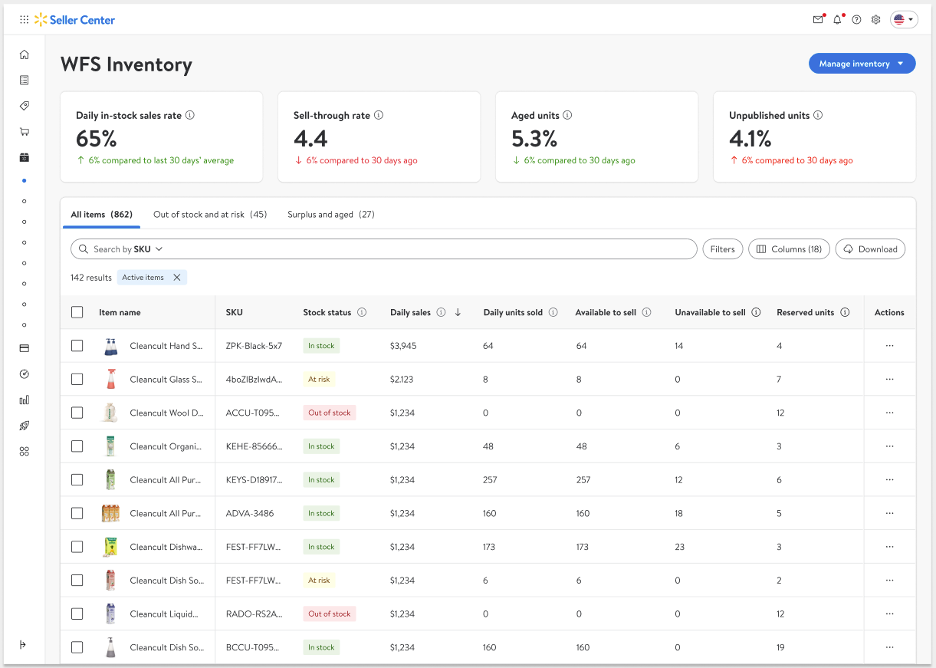Open the mail inbox icon
936x668 pixels.
click(818, 20)
